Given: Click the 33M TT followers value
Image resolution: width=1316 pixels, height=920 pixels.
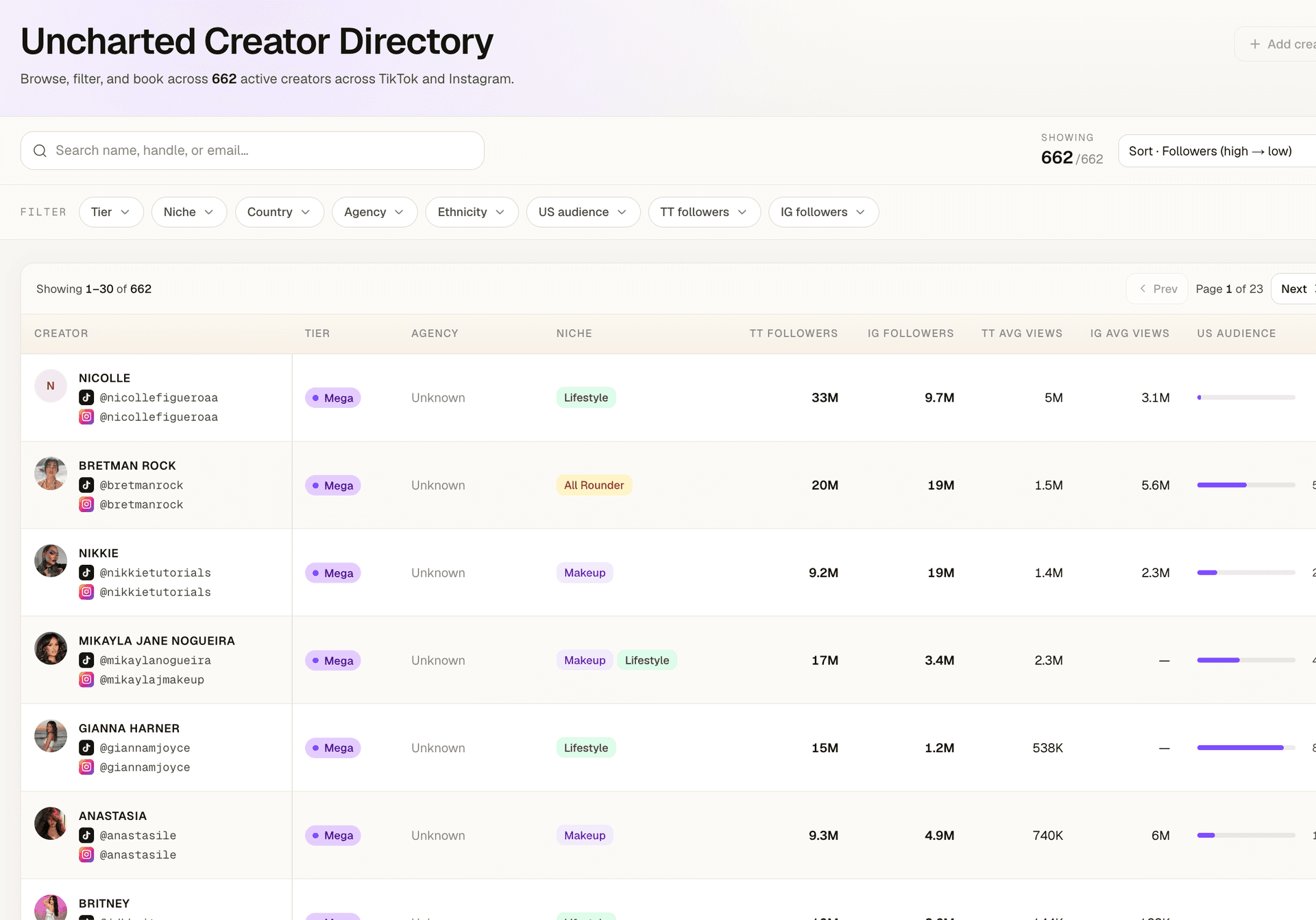Looking at the screenshot, I should (825, 398).
